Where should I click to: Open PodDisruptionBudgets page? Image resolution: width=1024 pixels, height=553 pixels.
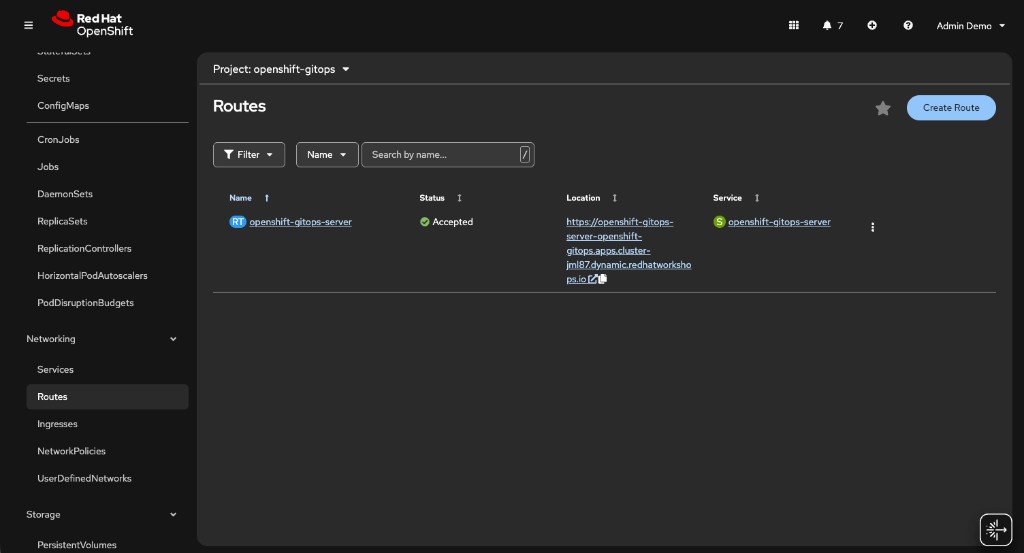(86, 303)
